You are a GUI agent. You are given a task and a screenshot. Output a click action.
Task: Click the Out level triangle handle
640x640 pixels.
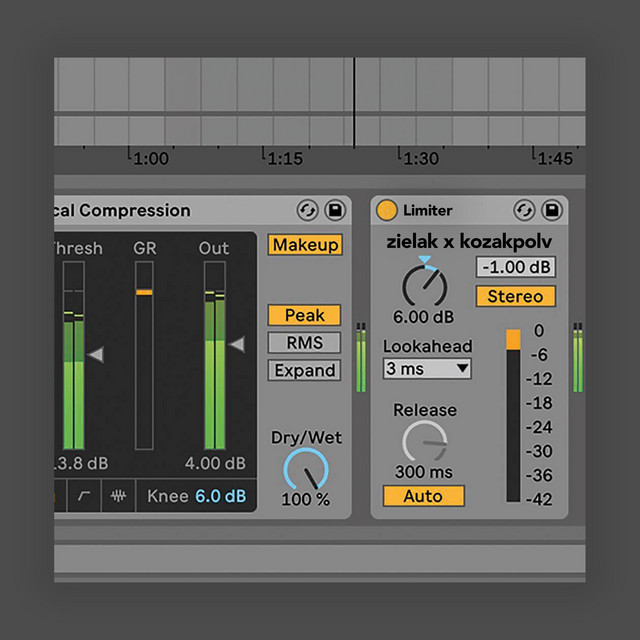[237, 345]
